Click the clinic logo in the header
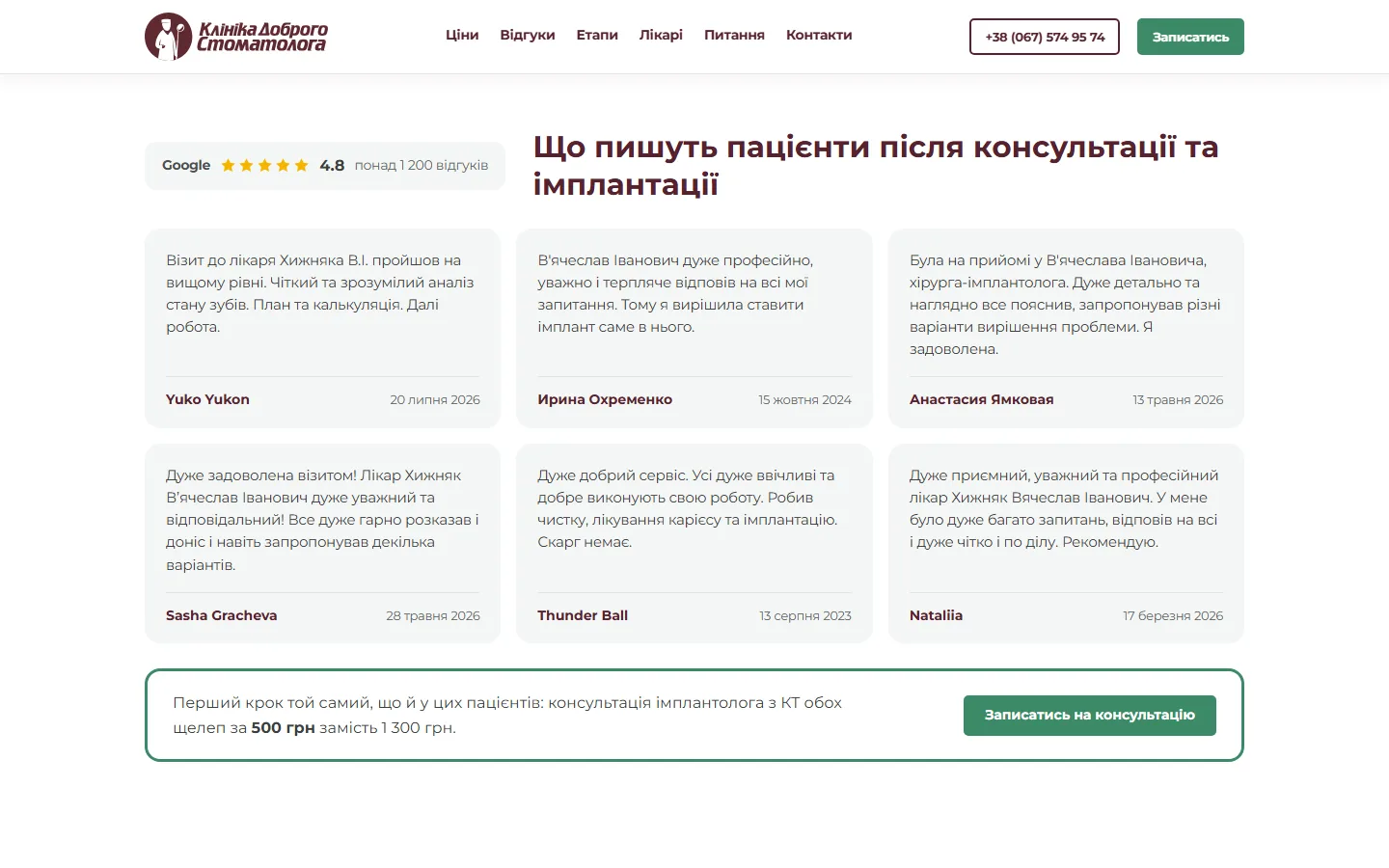 (236, 37)
